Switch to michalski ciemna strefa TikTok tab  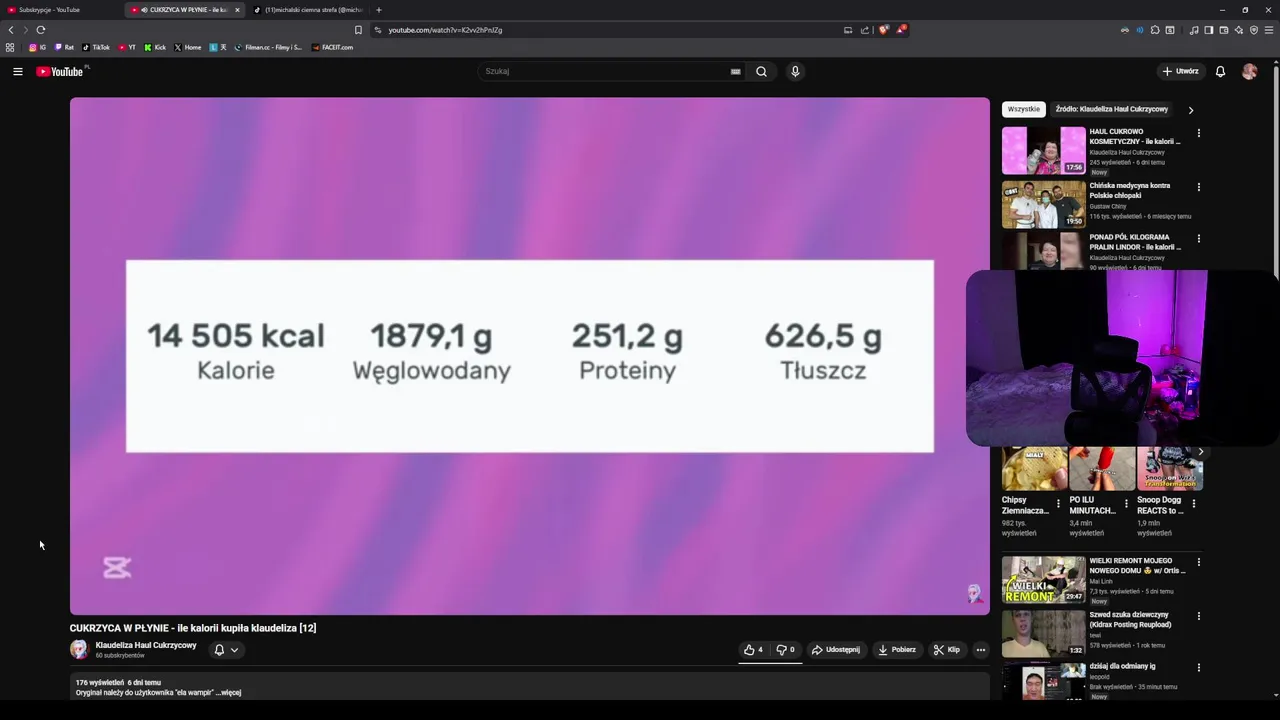point(310,10)
